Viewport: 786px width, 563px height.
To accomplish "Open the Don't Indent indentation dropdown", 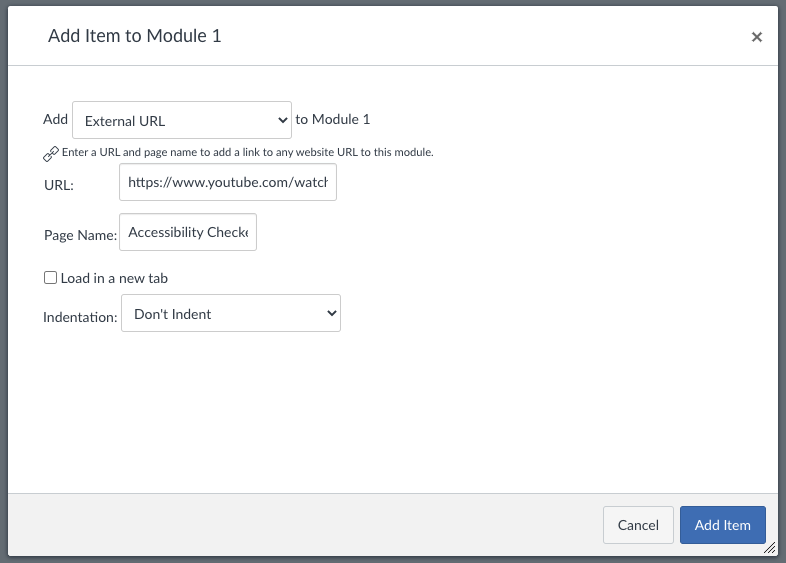I will tap(231, 313).
